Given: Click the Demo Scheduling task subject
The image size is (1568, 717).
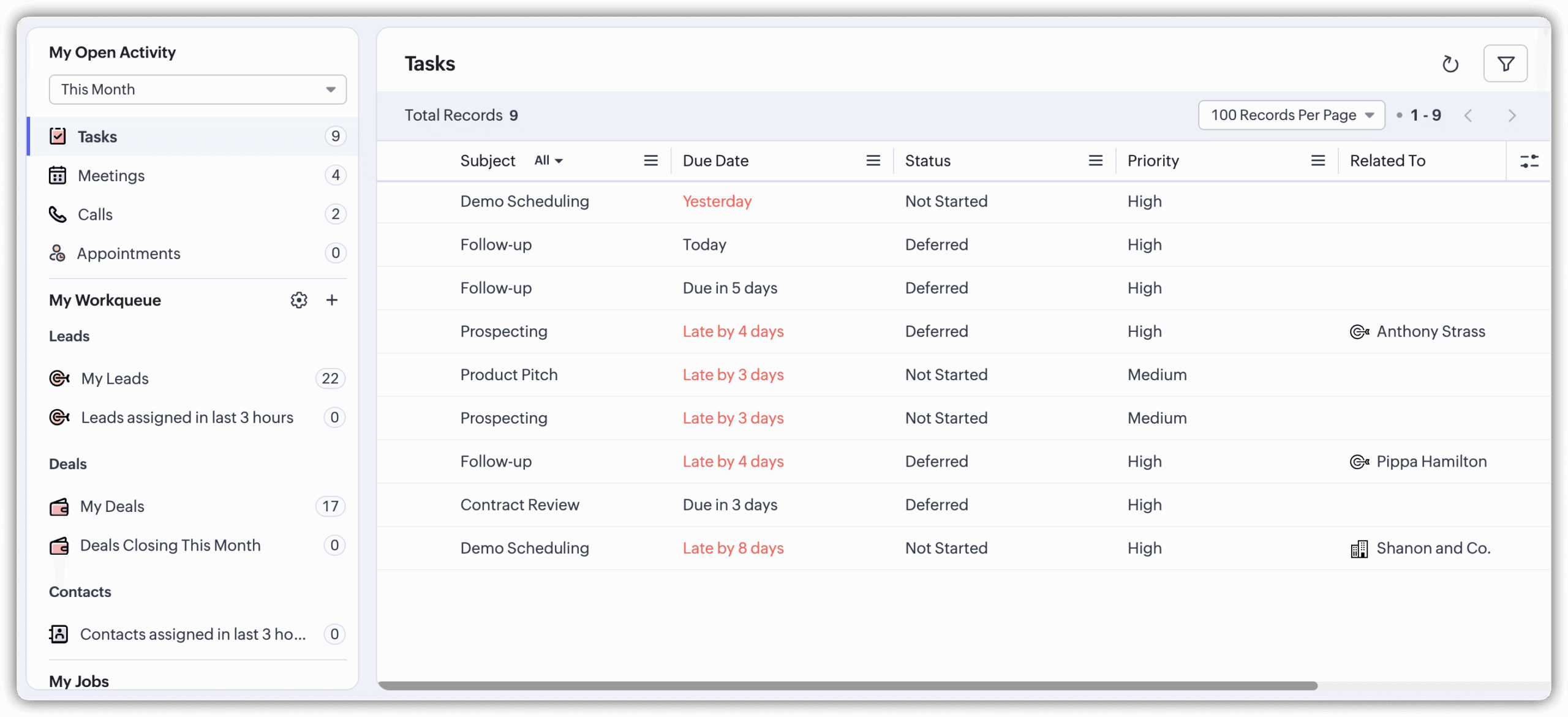Looking at the screenshot, I should pos(524,201).
